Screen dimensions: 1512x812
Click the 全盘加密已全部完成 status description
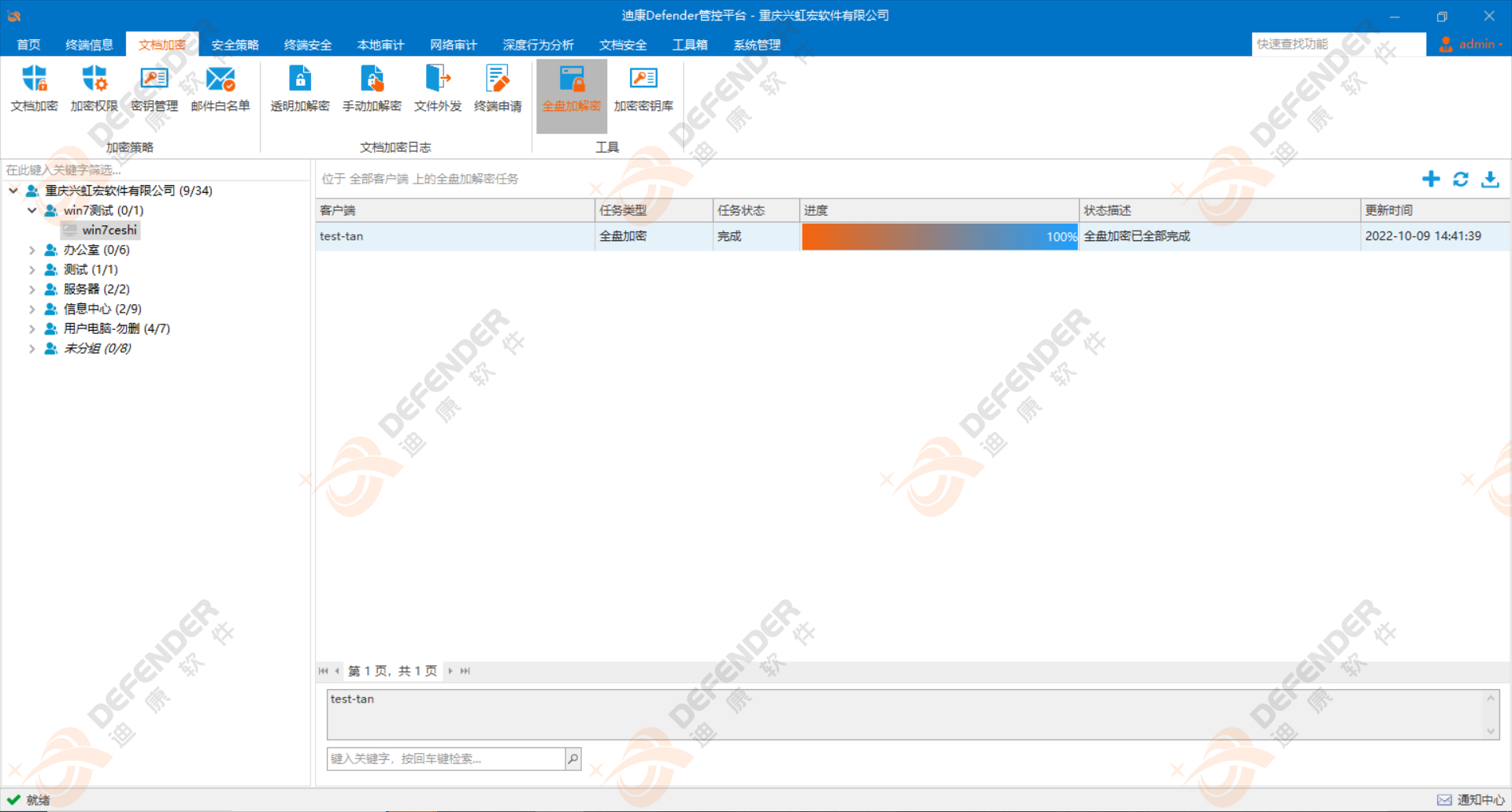[x=1136, y=236]
